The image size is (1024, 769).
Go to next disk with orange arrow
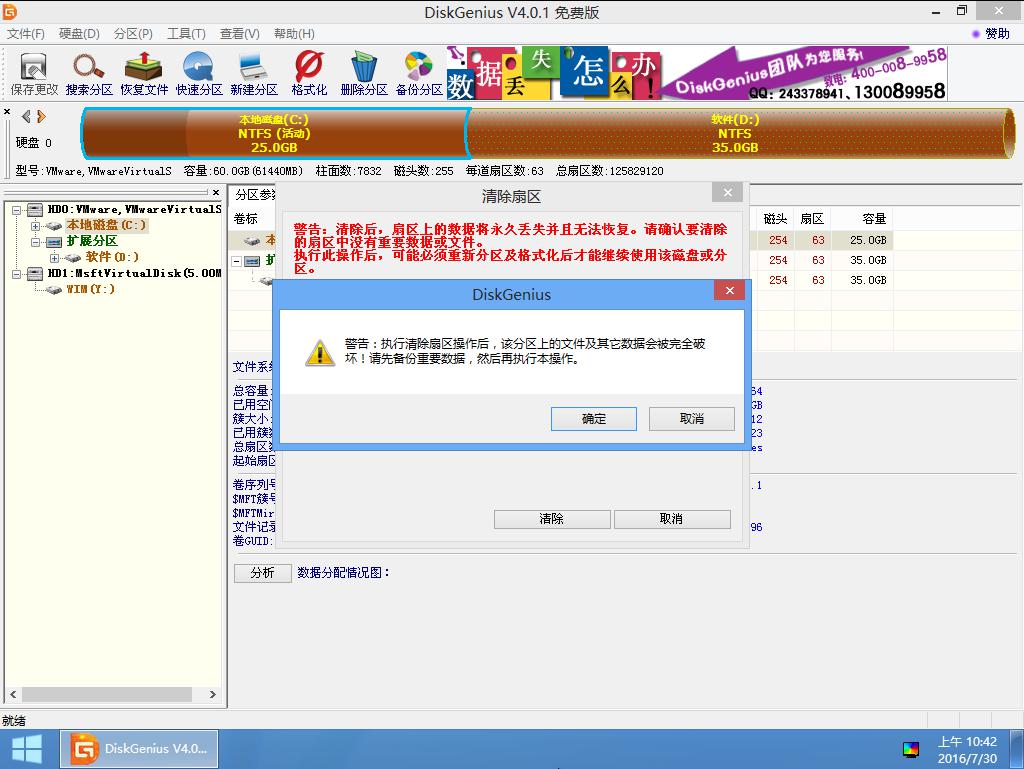click(x=42, y=117)
